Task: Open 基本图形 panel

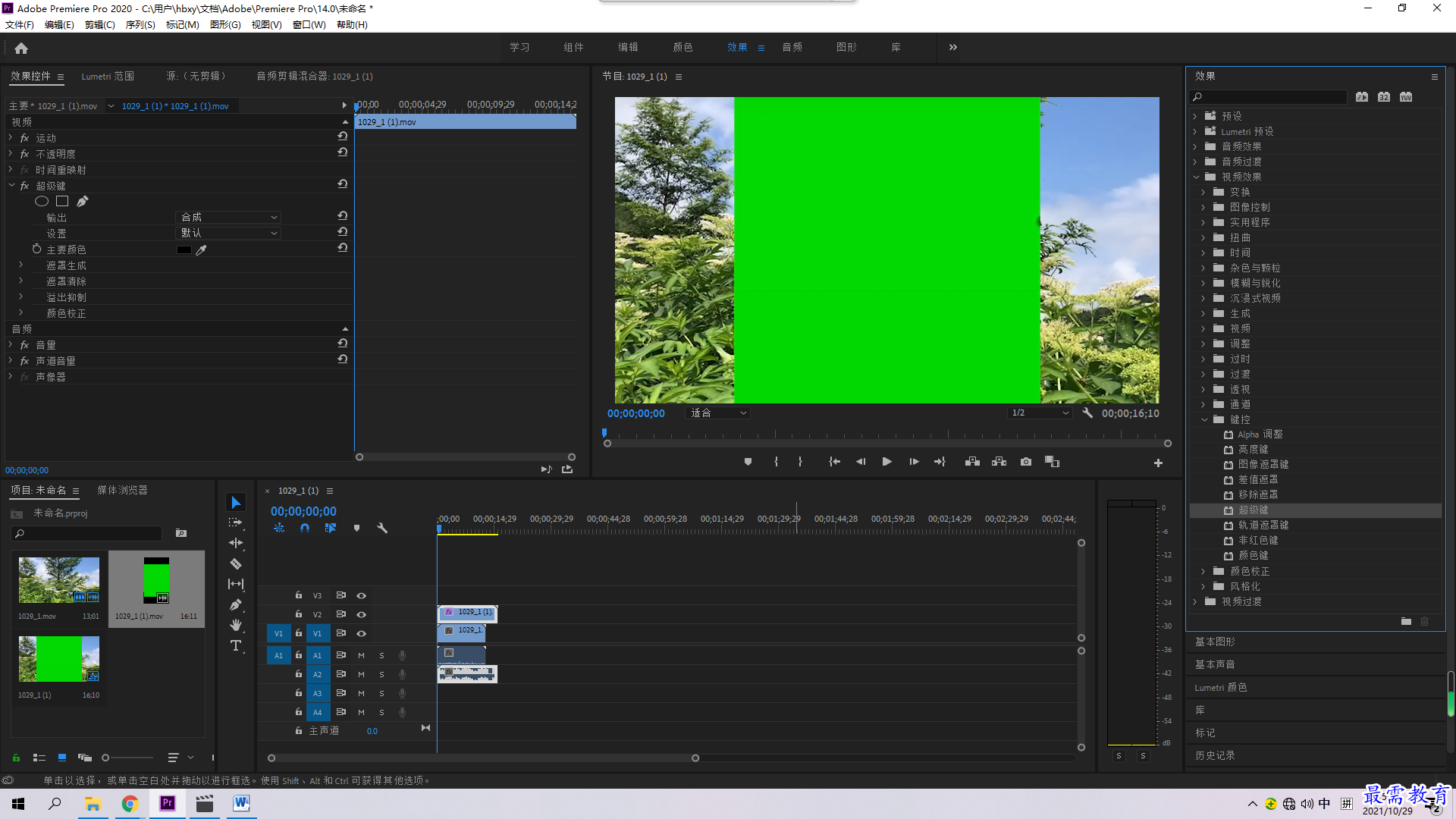Action: [1215, 642]
